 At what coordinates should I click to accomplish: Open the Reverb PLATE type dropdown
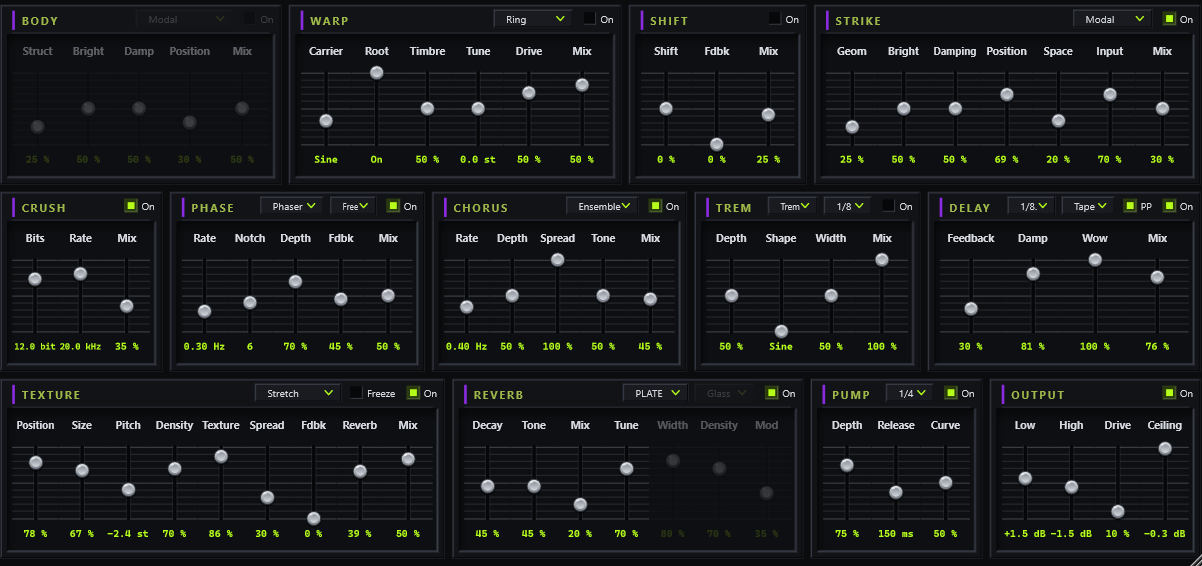pyautogui.click(x=655, y=393)
